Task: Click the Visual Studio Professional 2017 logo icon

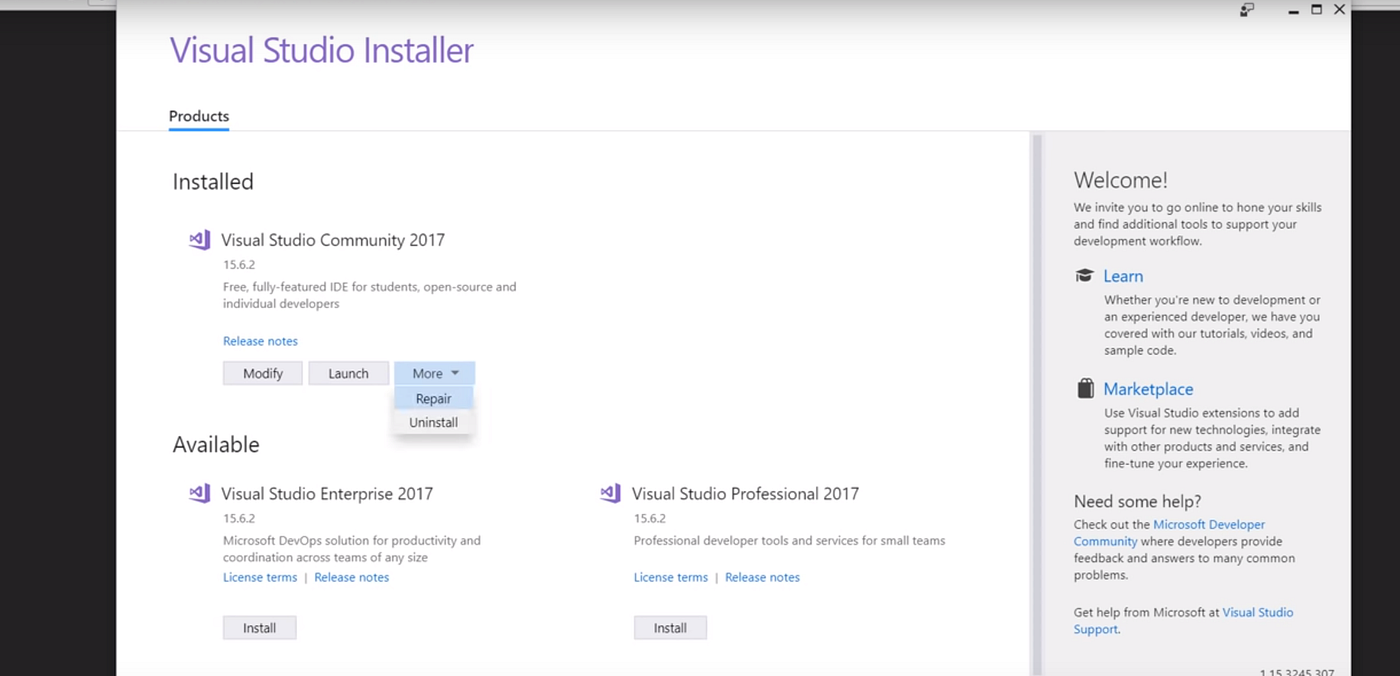Action: 610,493
